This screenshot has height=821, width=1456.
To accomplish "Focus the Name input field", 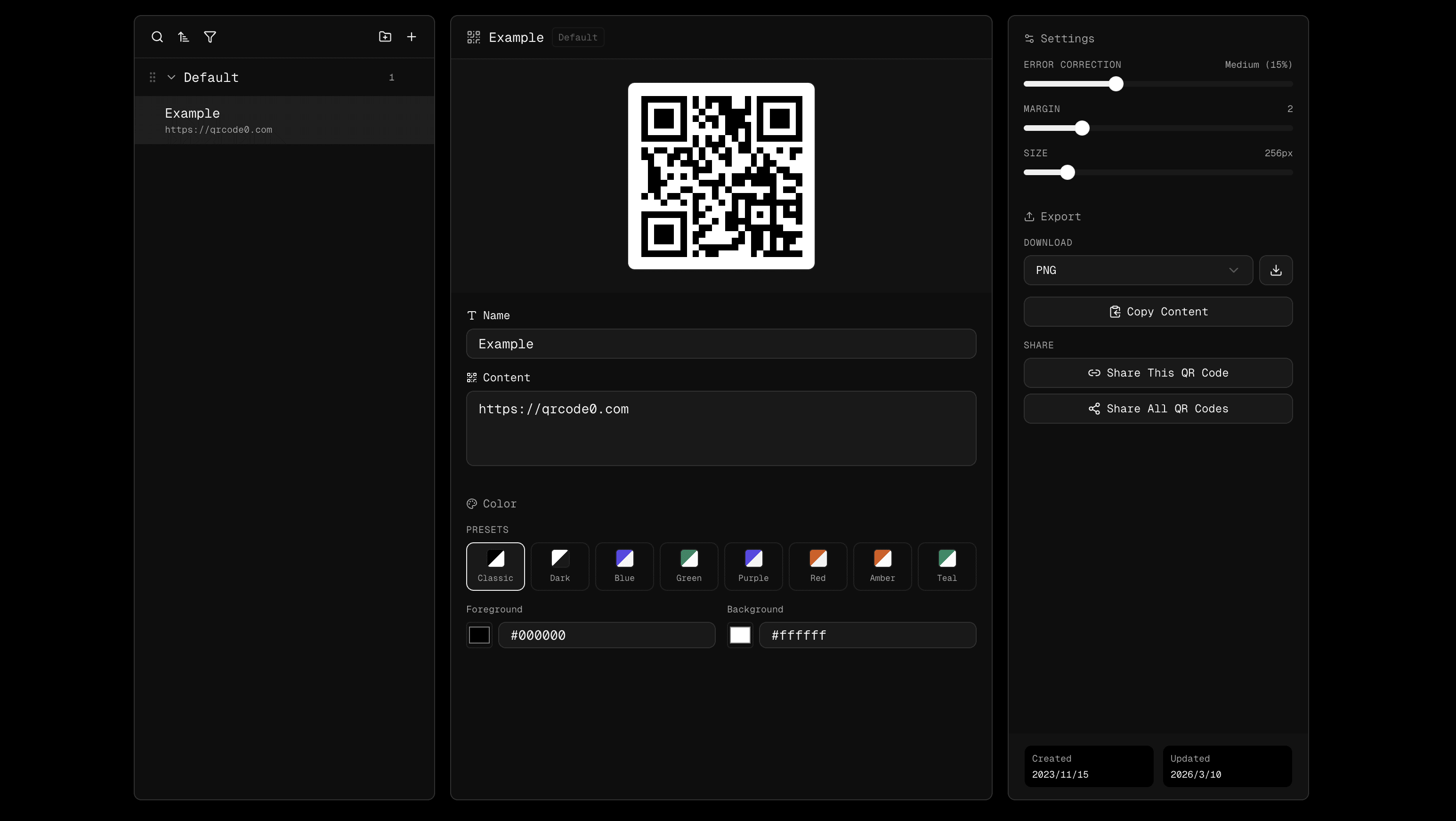I will (x=721, y=344).
